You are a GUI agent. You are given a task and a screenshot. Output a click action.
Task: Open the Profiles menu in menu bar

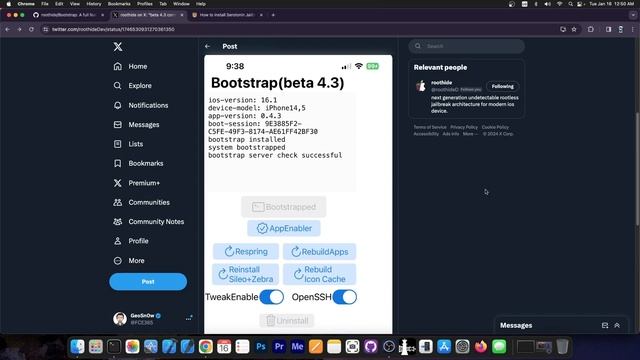point(144,4)
